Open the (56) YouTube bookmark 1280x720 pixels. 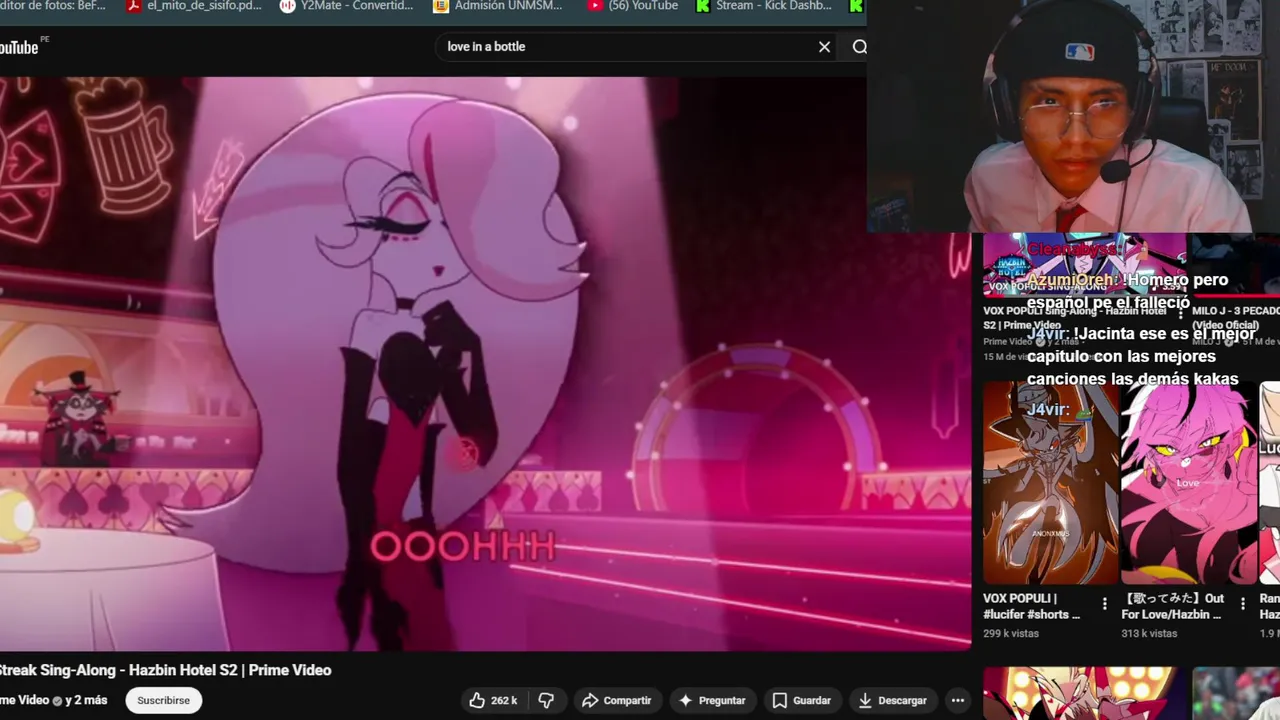click(633, 6)
